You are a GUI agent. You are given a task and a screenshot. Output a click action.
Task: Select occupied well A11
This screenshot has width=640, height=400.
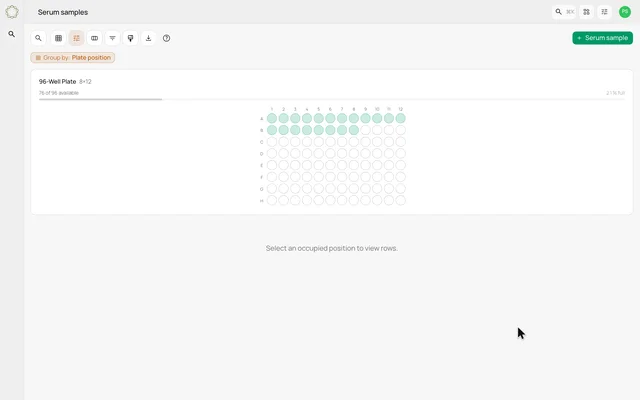coord(389,118)
